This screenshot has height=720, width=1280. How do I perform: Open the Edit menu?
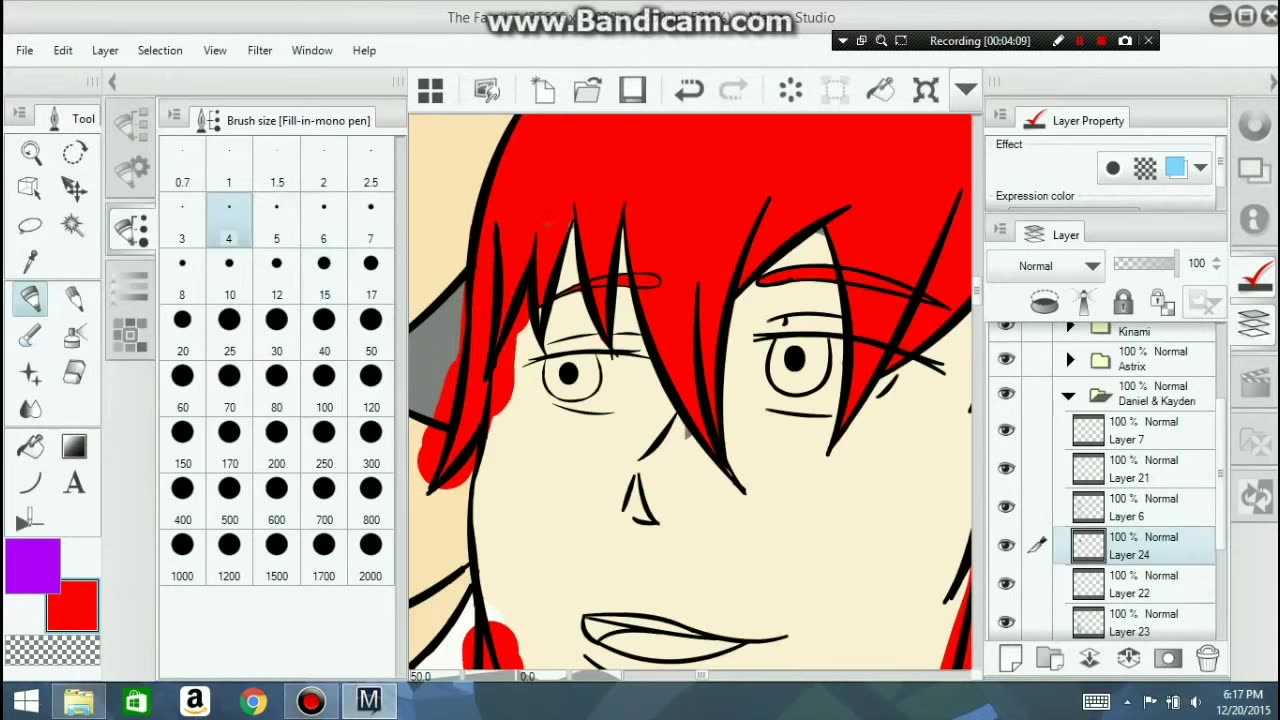63,50
